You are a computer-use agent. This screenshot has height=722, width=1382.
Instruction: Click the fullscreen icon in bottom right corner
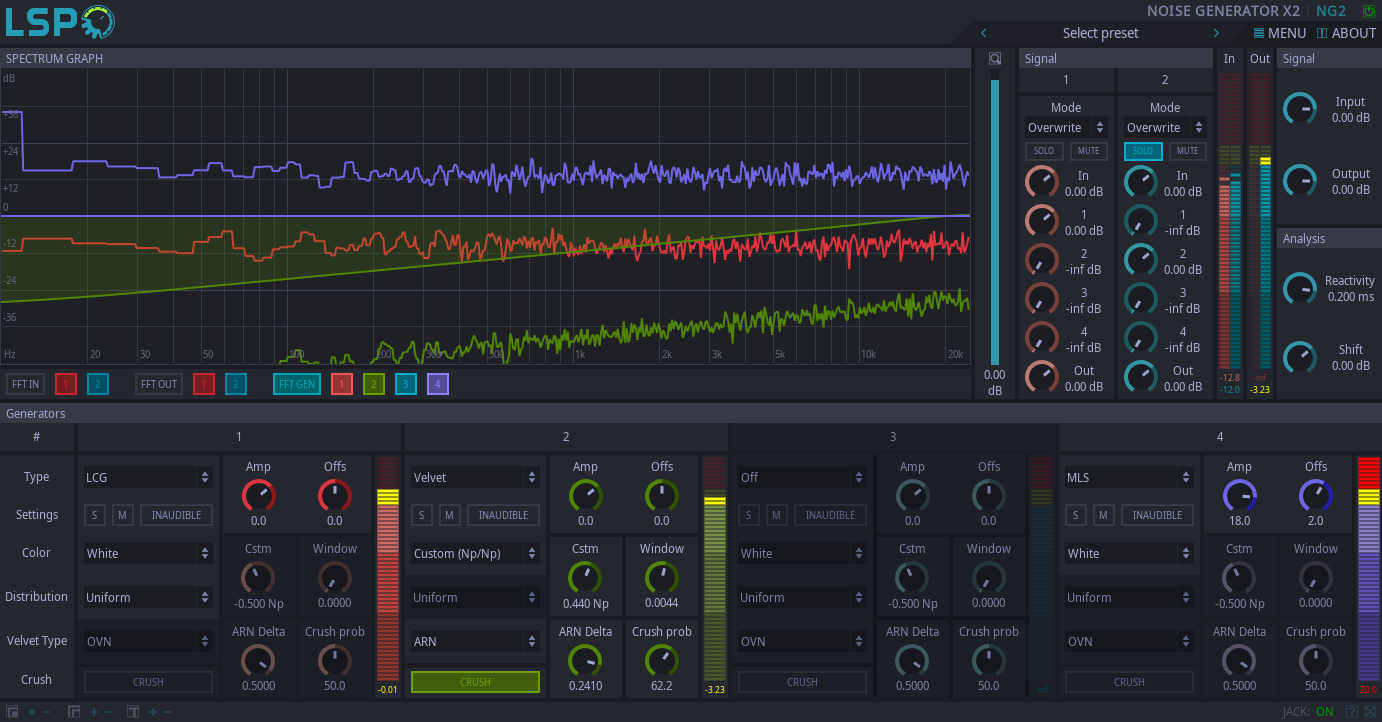[x=1370, y=712]
